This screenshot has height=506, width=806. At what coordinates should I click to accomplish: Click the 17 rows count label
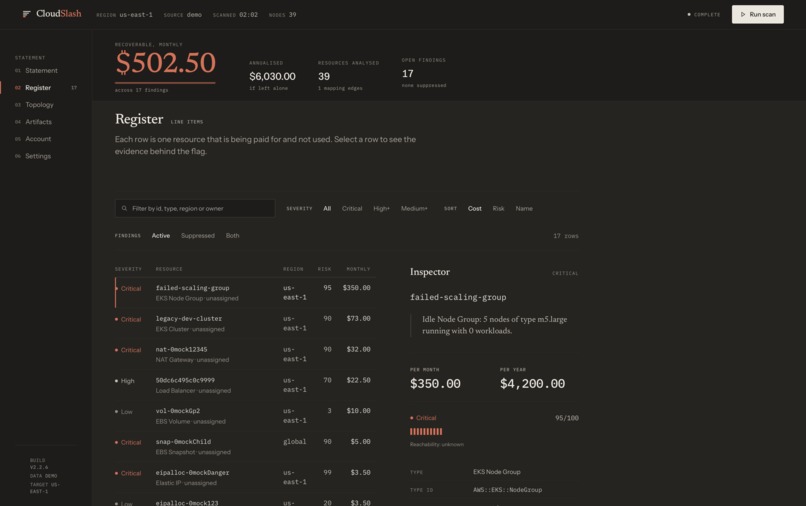566,236
